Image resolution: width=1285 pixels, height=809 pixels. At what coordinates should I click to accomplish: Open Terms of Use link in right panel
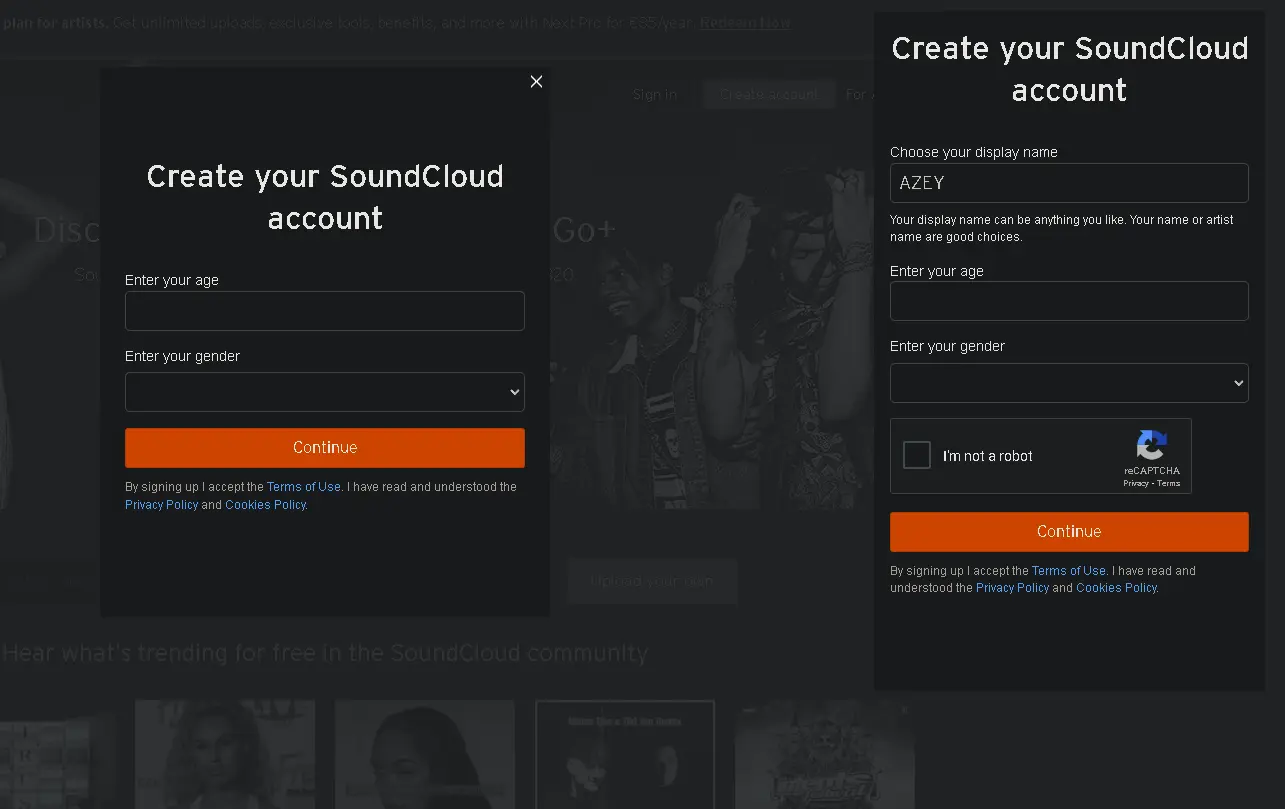pyautogui.click(x=1069, y=571)
